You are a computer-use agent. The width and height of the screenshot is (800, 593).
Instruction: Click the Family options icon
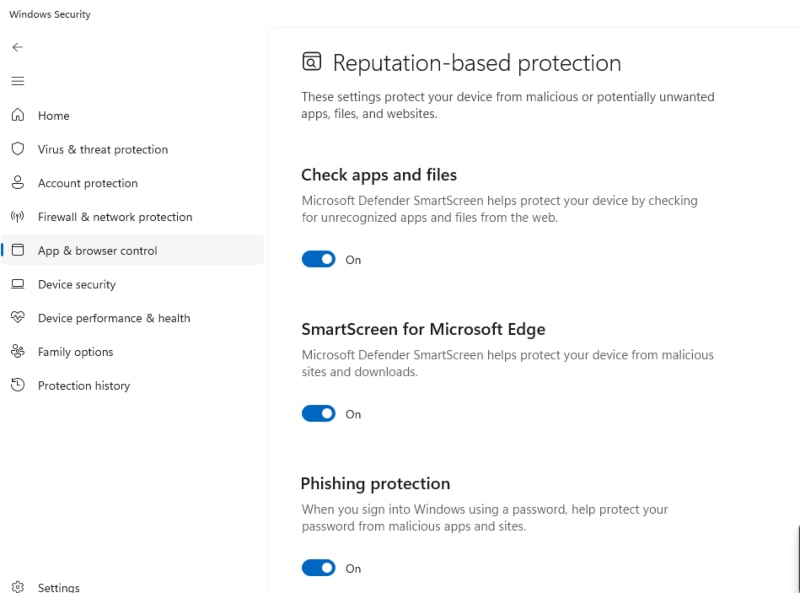tap(17, 352)
